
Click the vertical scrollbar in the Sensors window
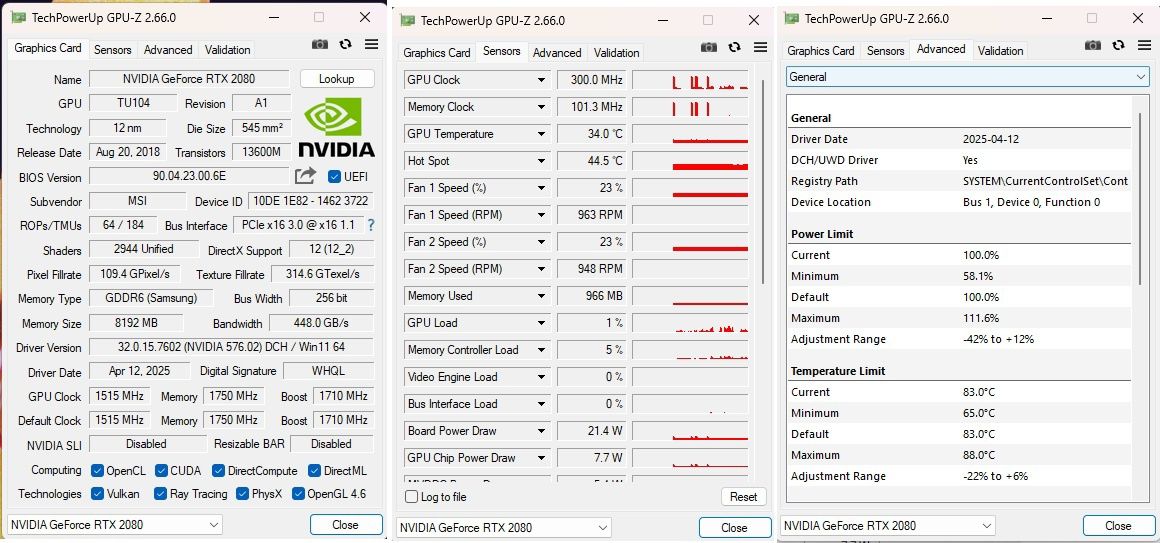coord(764,181)
